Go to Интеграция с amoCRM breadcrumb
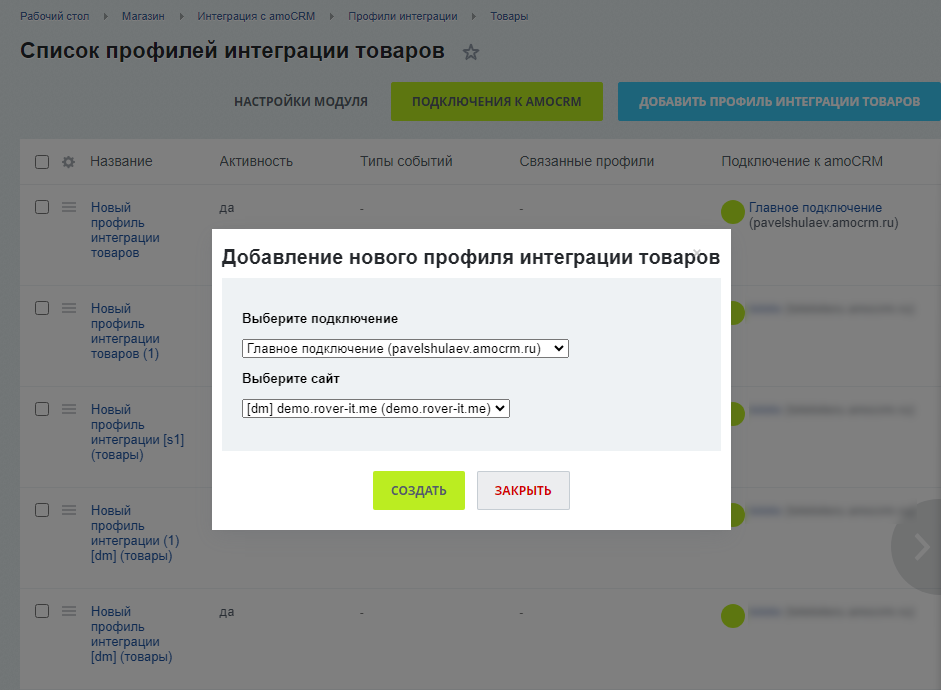Viewport: 941px width, 690px height. point(256,16)
